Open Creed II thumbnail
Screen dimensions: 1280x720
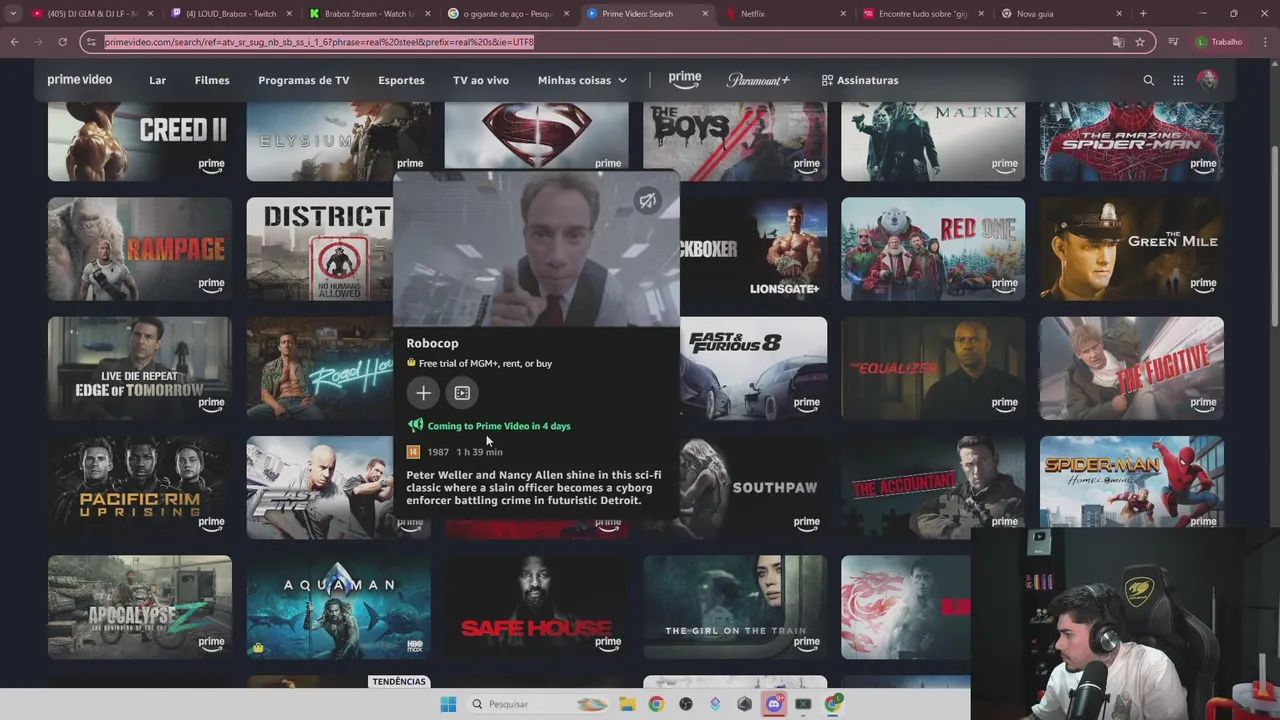coord(139,141)
